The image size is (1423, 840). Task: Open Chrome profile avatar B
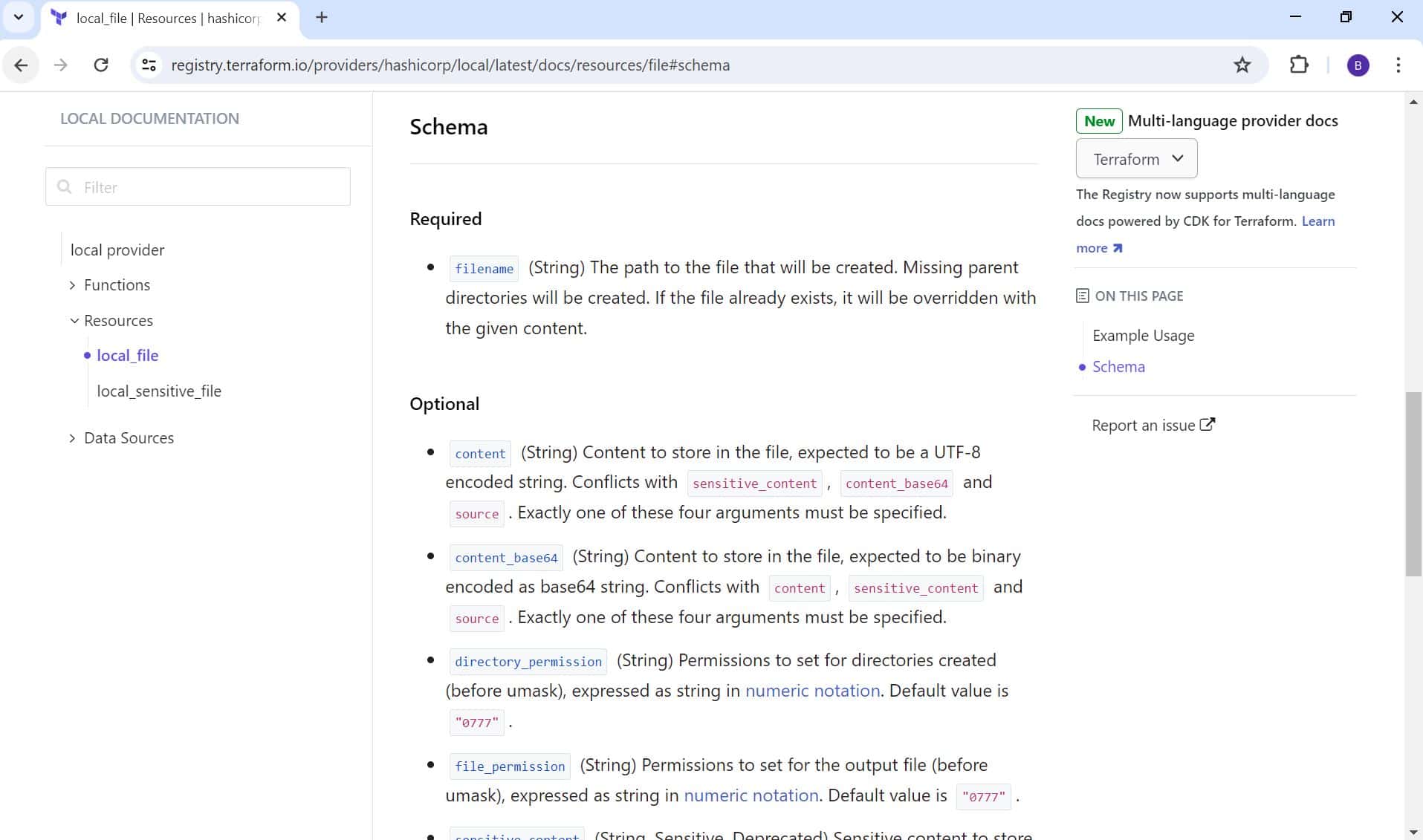pyautogui.click(x=1358, y=65)
